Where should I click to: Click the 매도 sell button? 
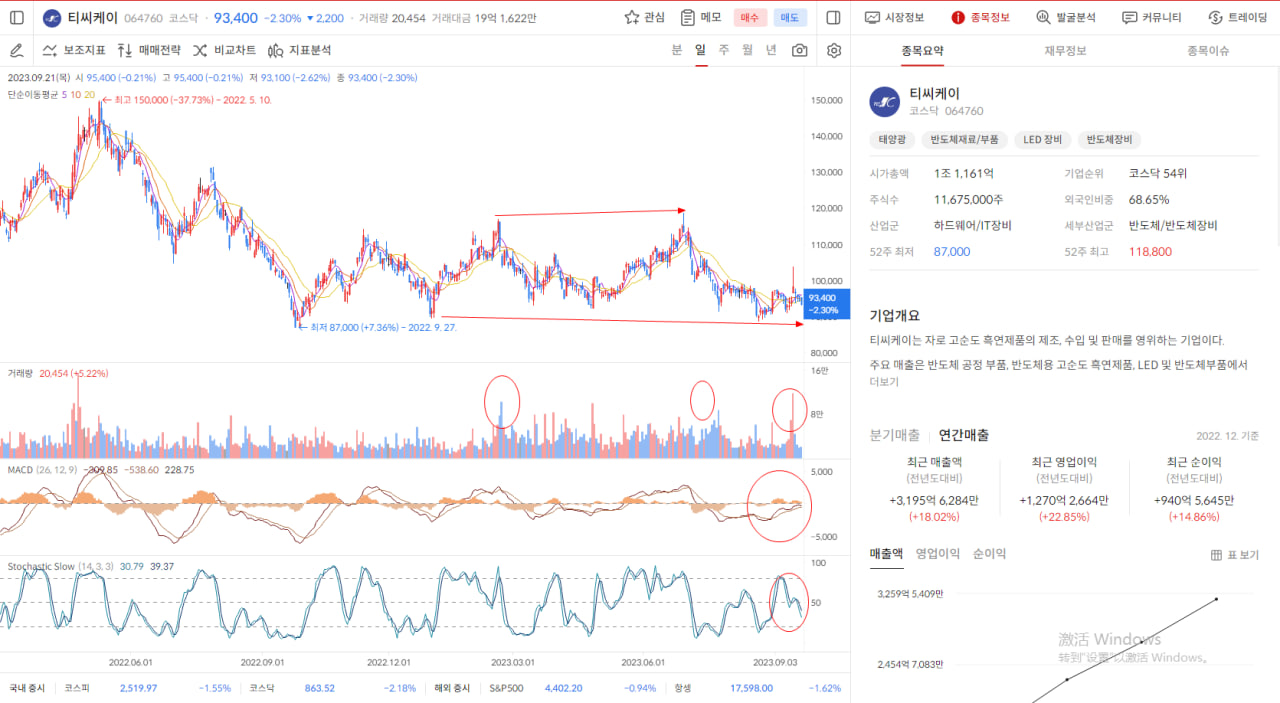[790, 18]
